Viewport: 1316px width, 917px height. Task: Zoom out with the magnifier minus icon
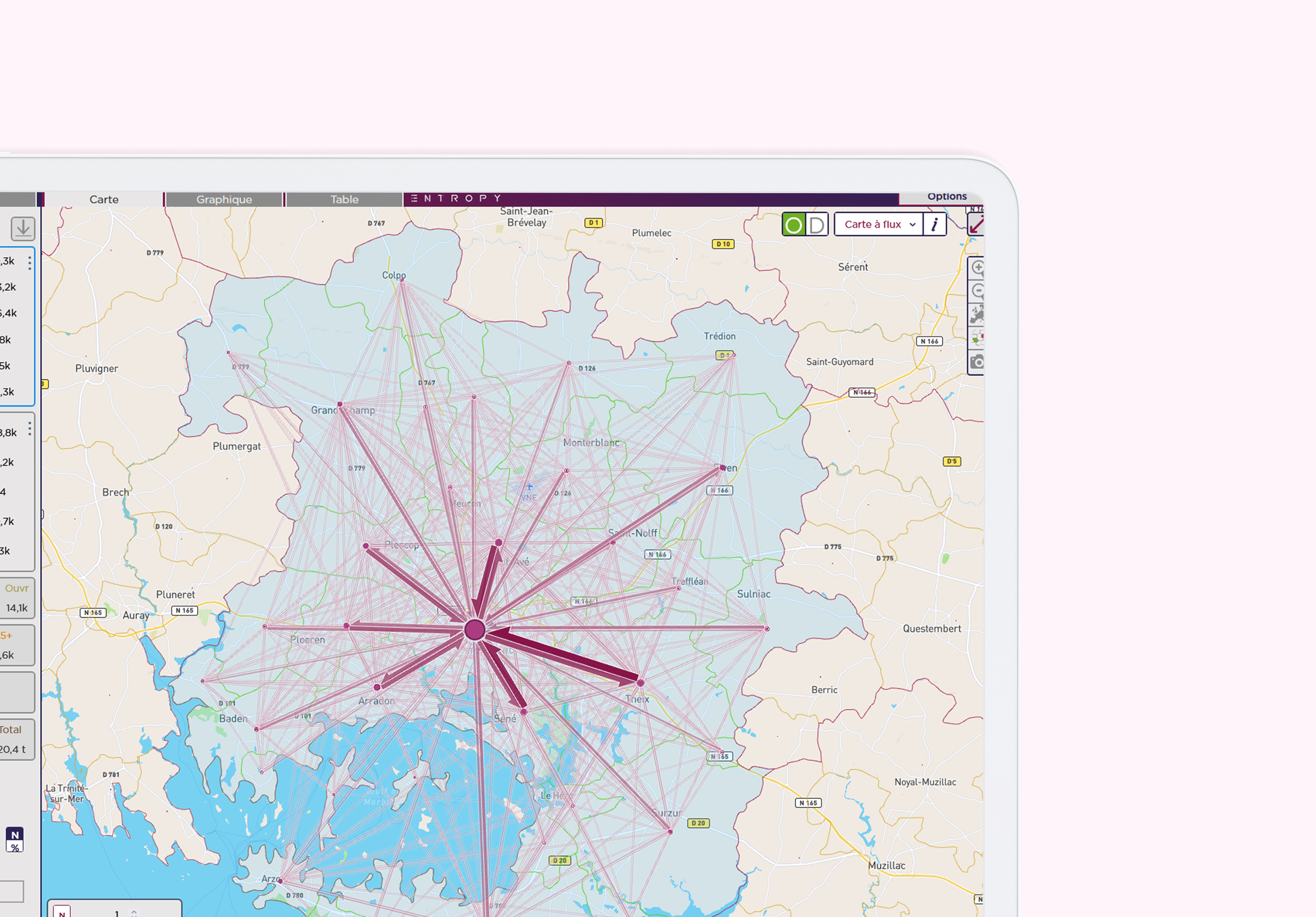pyautogui.click(x=977, y=291)
